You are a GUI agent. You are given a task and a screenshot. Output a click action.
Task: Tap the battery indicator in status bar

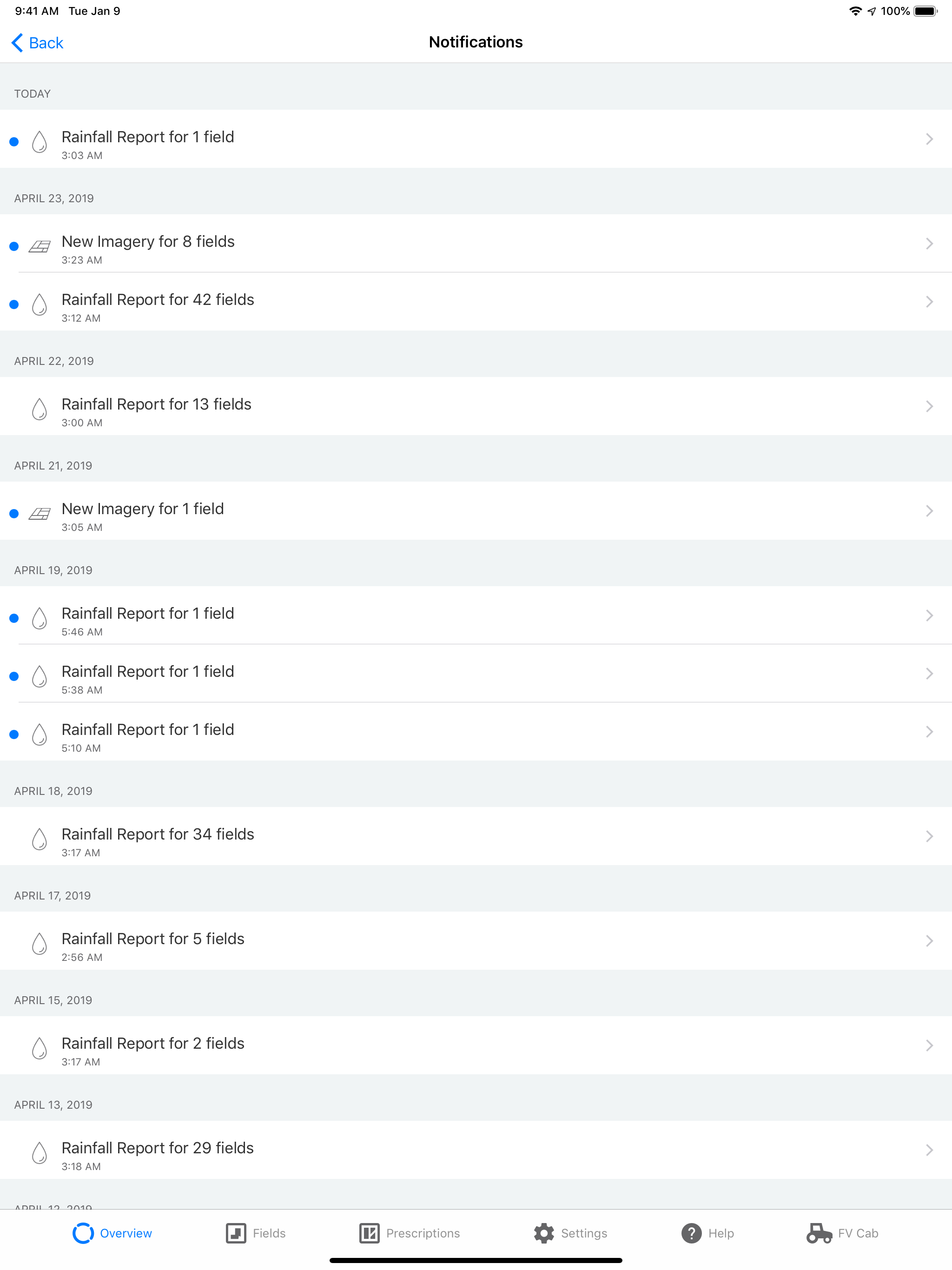tap(925, 11)
